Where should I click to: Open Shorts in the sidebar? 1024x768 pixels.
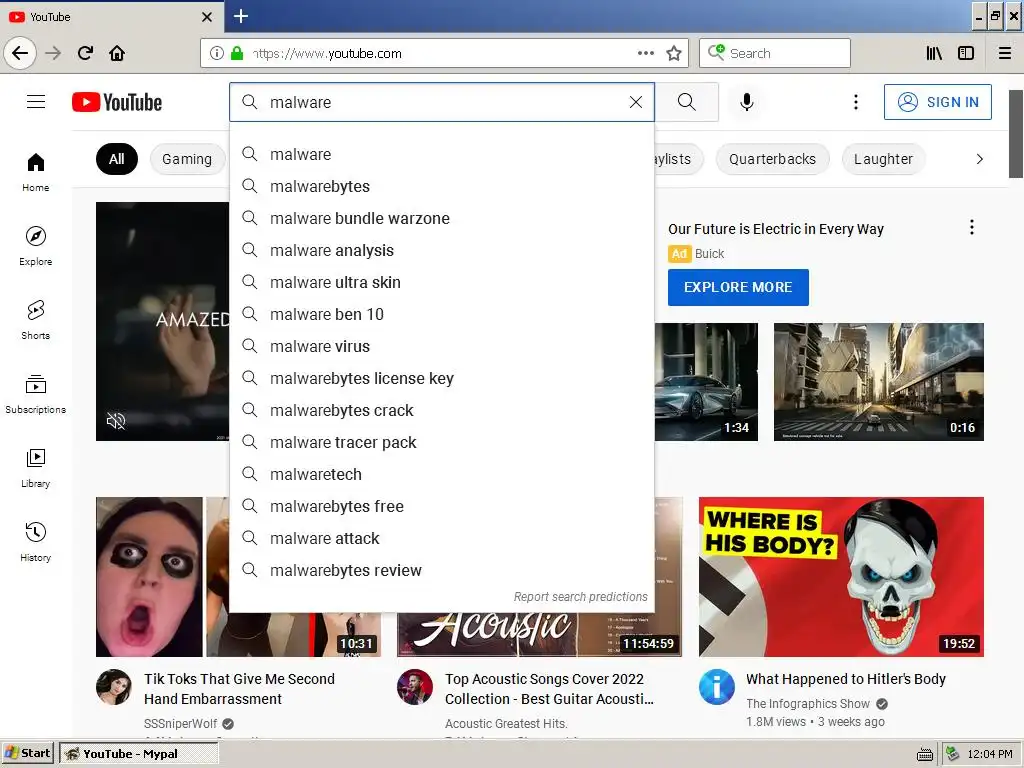point(36,320)
